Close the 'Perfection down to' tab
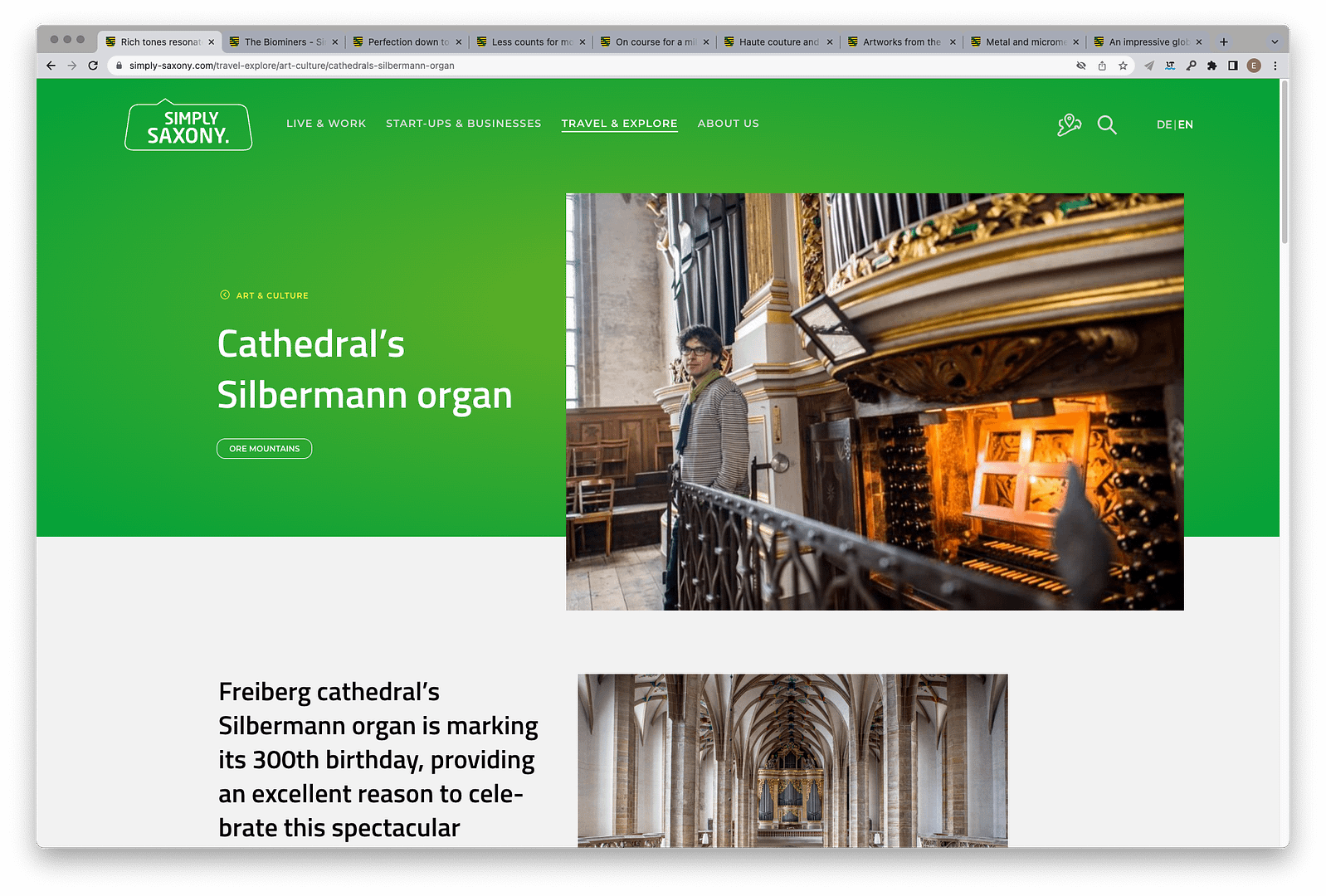Screen dimensions: 1326x896 tap(459, 41)
